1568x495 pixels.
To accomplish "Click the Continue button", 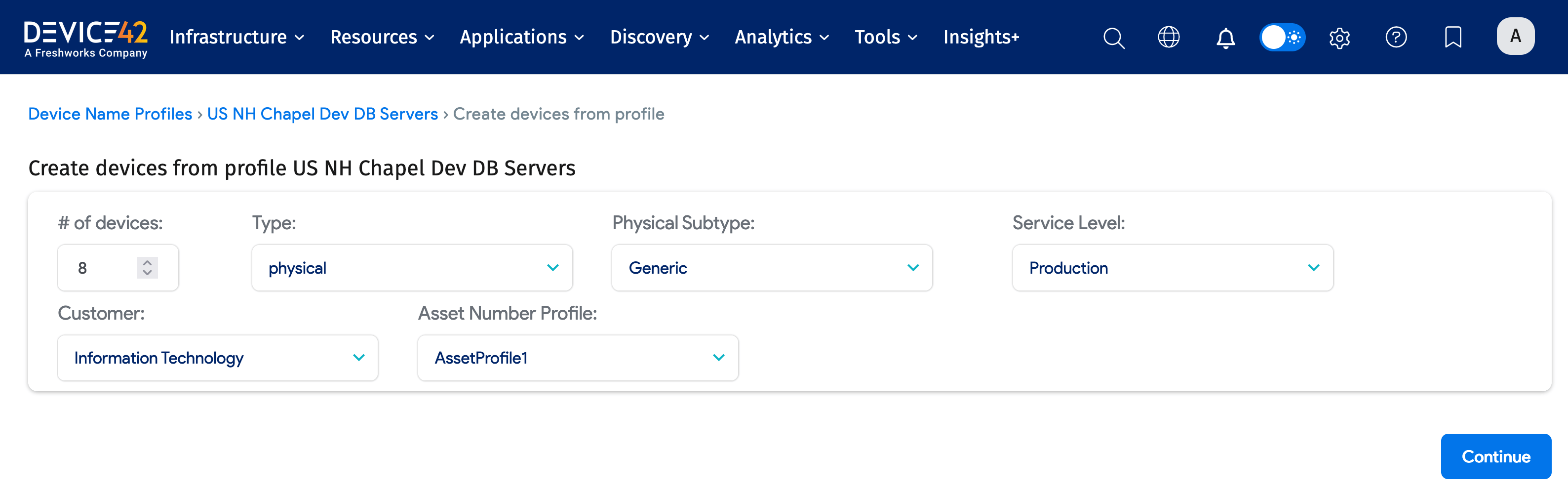I will (x=1495, y=455).
